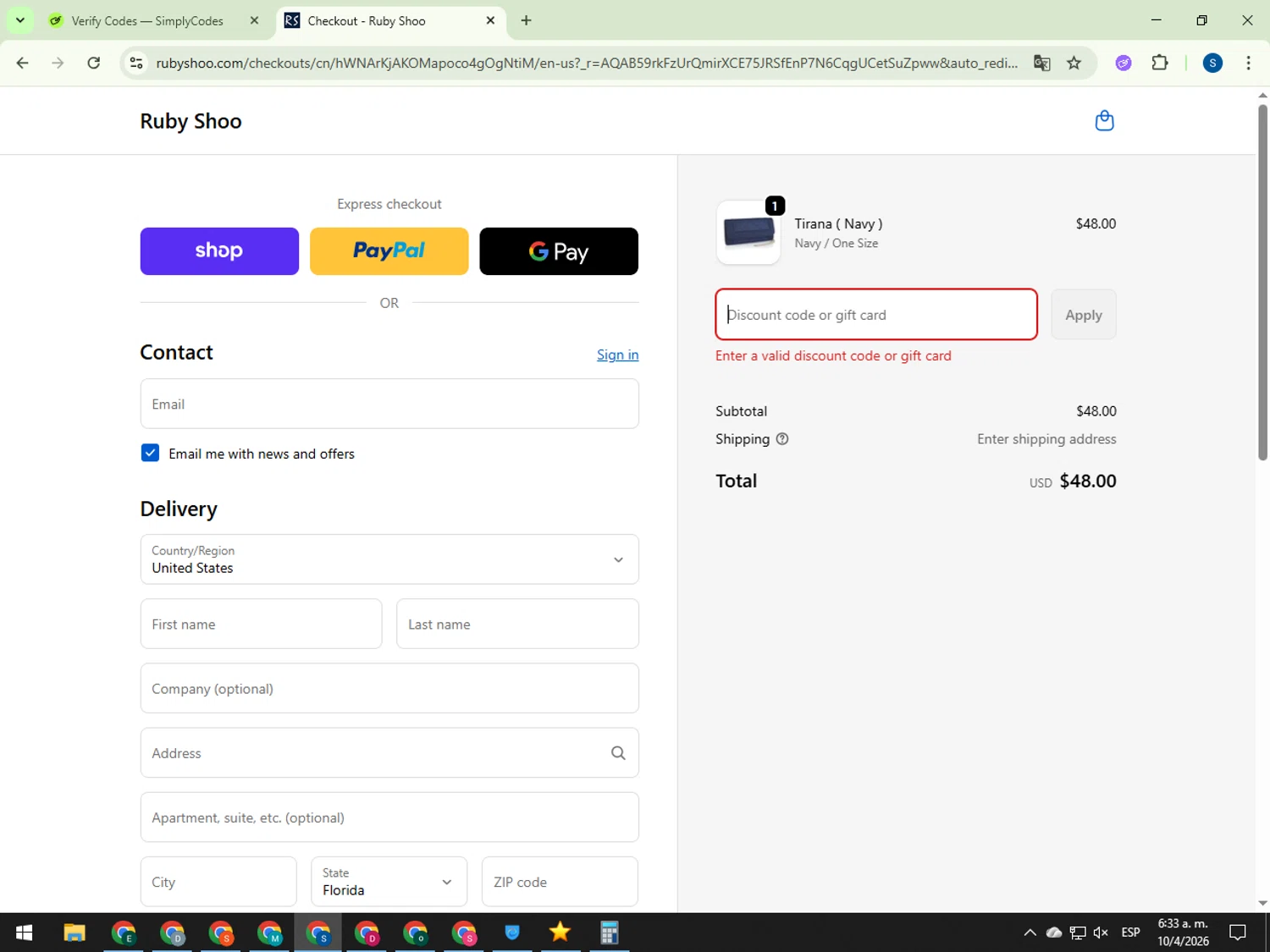Click the City input field
The width and height of the screenshot is (1270, 952).
pyautogui.click(x=218, y=882)
